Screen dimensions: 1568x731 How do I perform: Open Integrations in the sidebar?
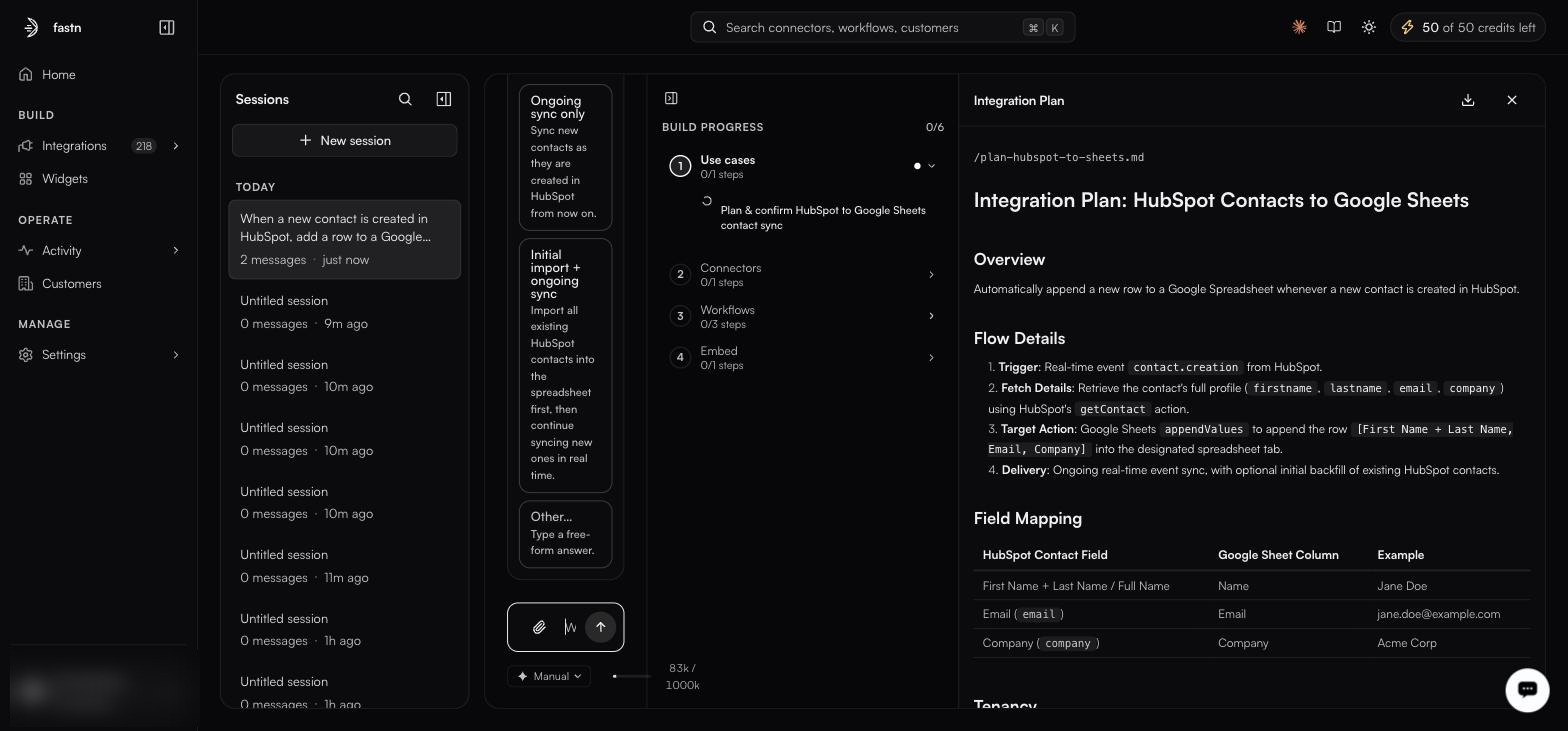(x=74, y=146)
